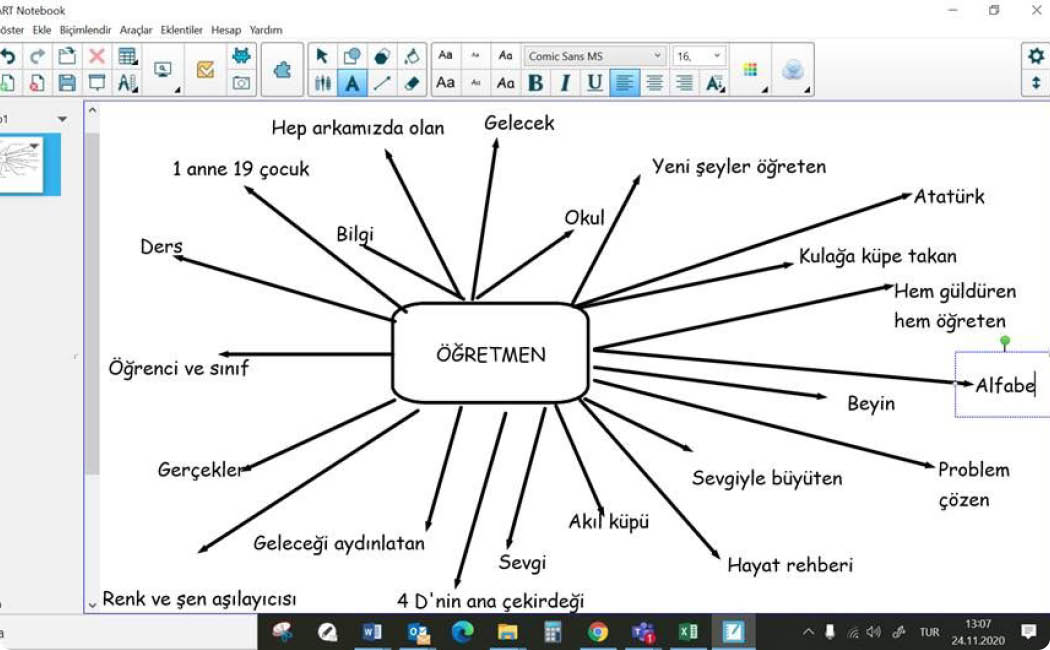Open the puzzle piece add-ons icon

(x=282, y=69)
